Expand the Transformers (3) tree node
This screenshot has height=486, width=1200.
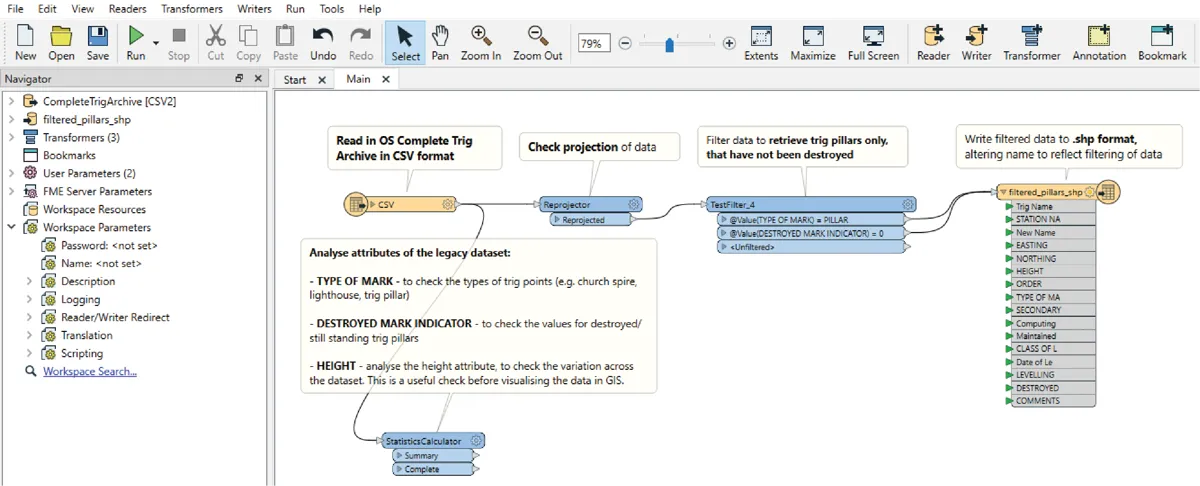(x=12, y=137)
